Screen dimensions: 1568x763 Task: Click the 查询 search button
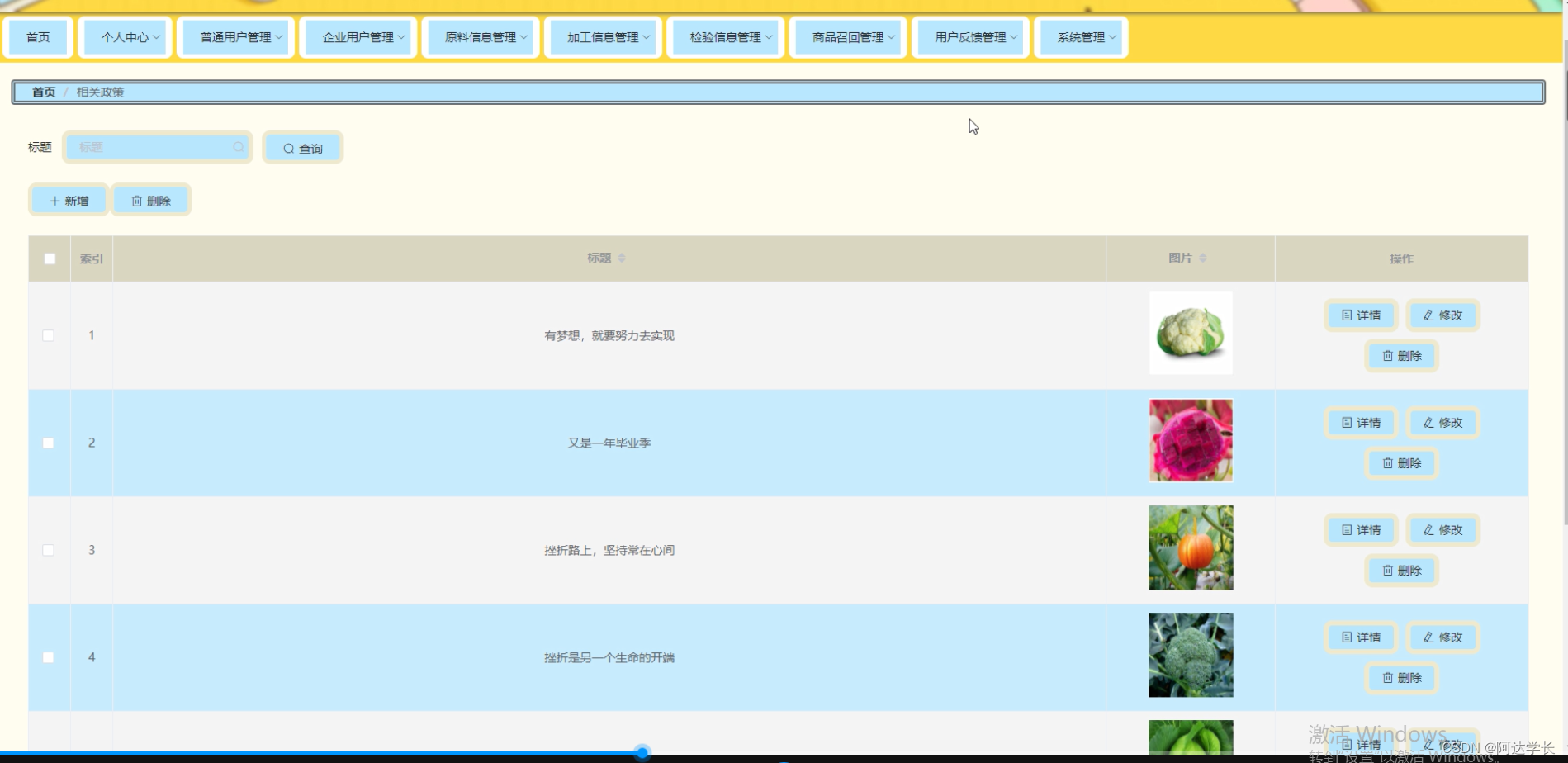coord(302,148)
